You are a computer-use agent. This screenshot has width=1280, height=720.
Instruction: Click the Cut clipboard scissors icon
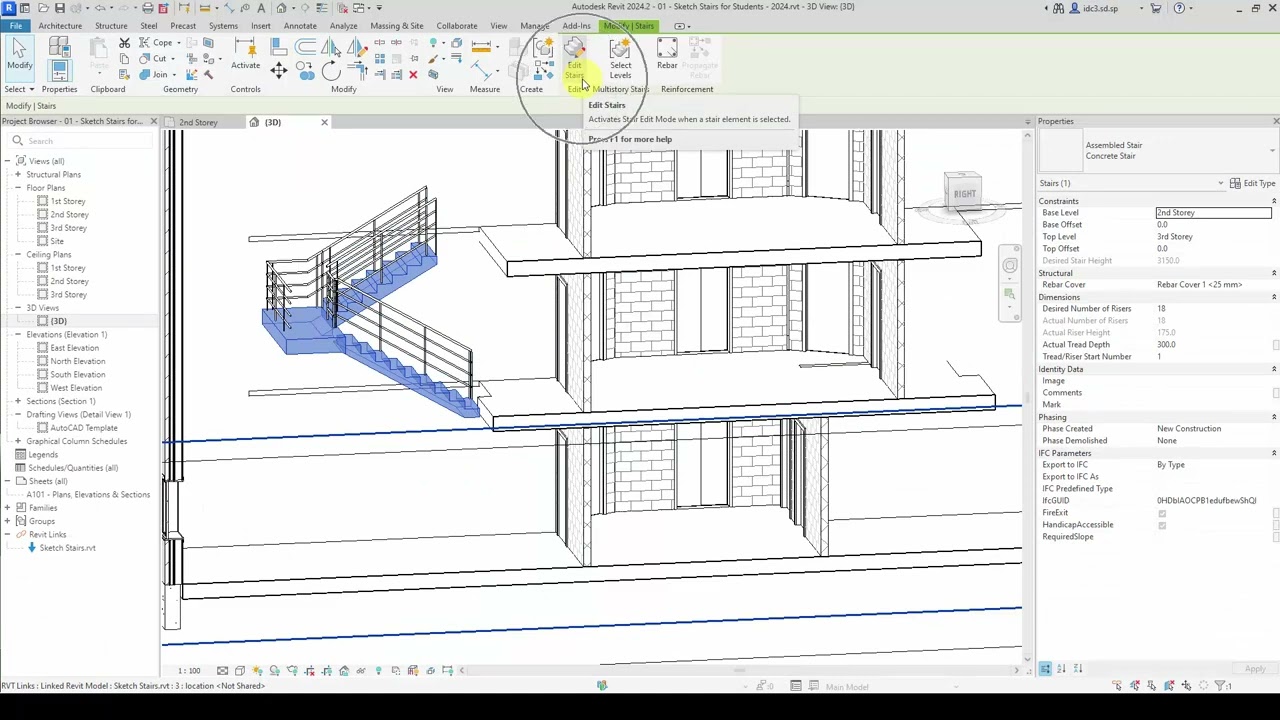click(125, 43)
